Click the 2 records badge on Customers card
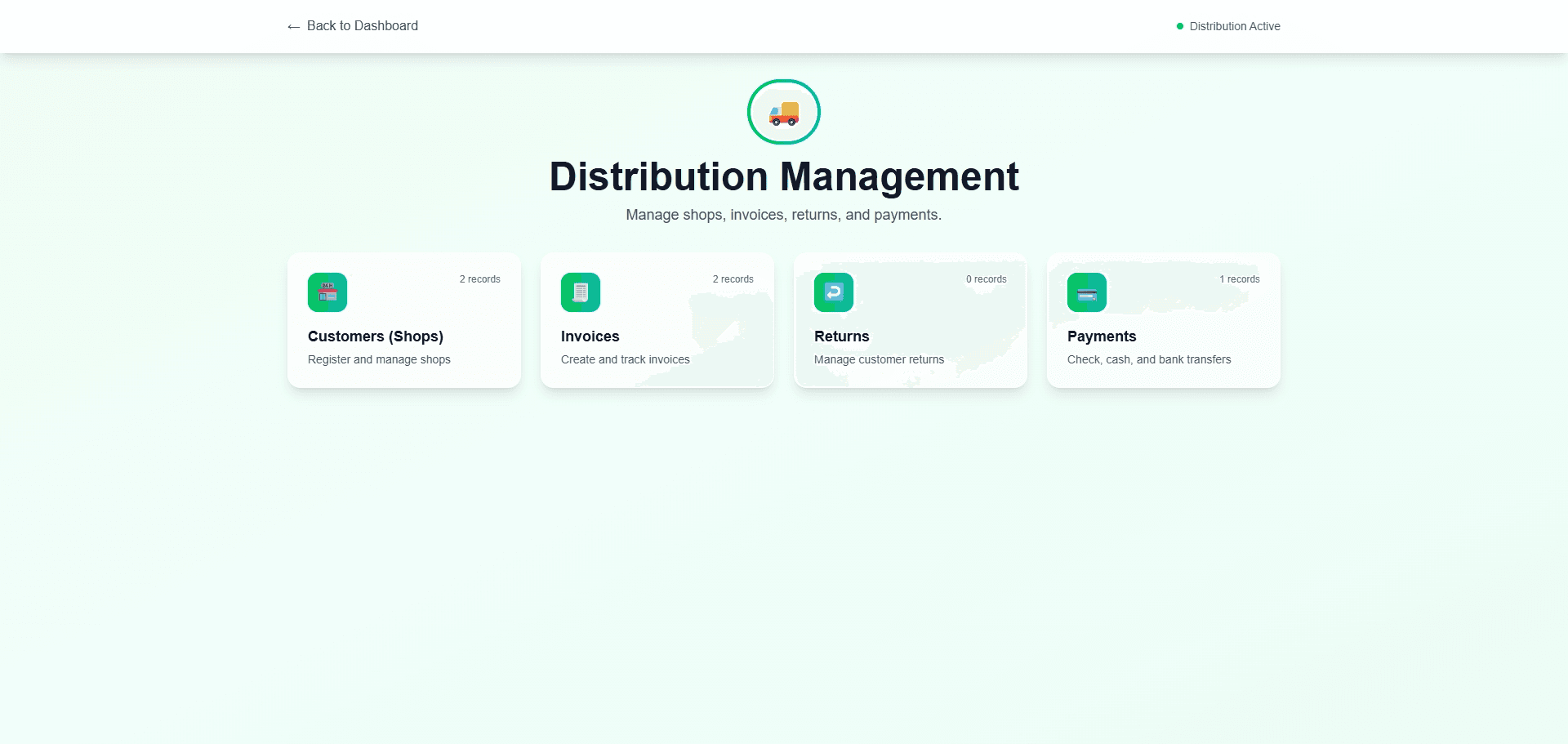Screen dimensions: 1568x744 pos(479,278)
